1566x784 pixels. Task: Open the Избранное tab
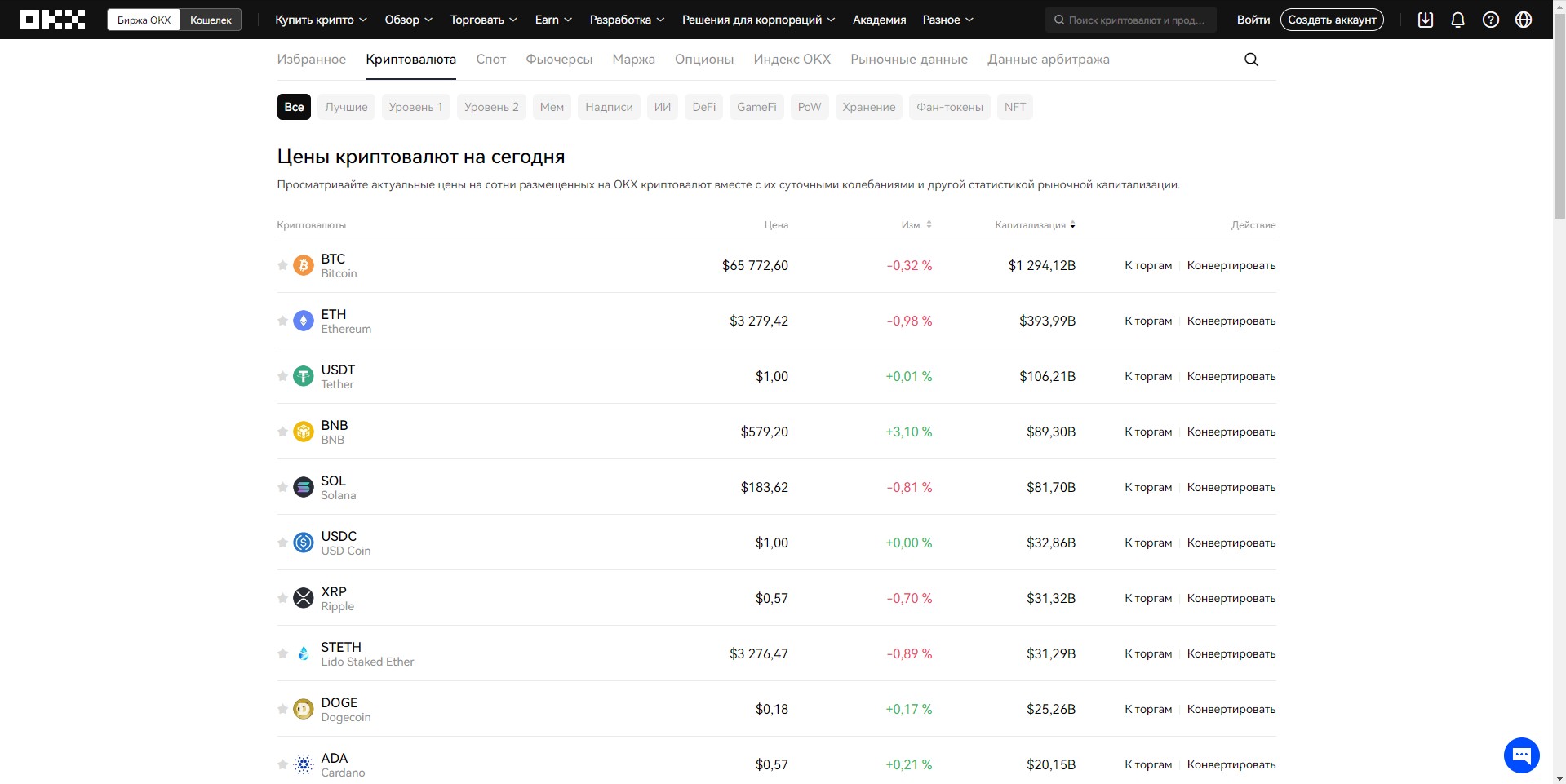pyautogui.click(x=311, y=60)
